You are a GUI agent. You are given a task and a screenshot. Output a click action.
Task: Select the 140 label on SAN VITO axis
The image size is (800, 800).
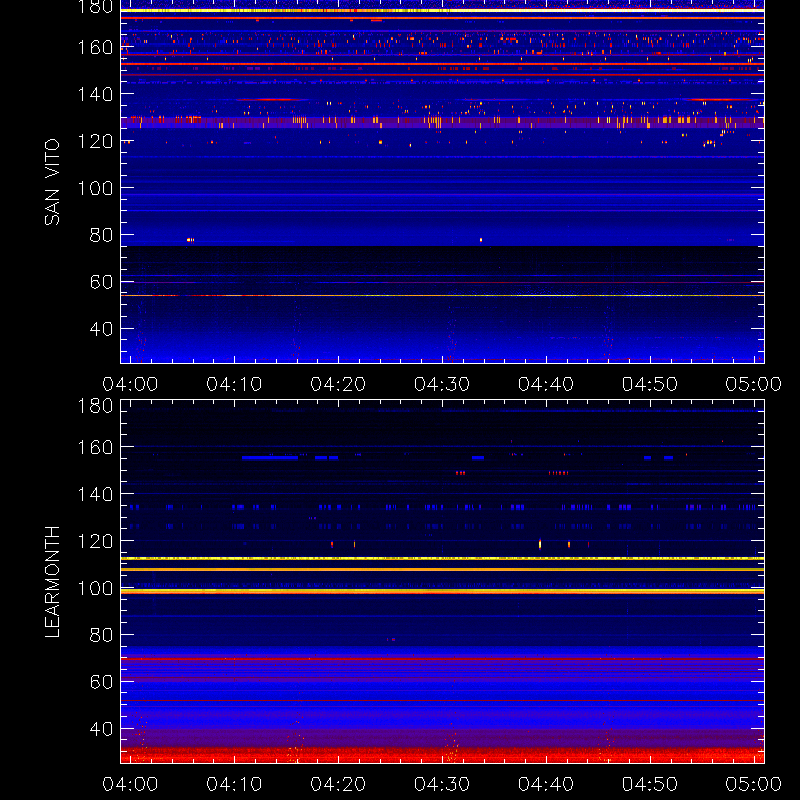click(x=95, y=94)
